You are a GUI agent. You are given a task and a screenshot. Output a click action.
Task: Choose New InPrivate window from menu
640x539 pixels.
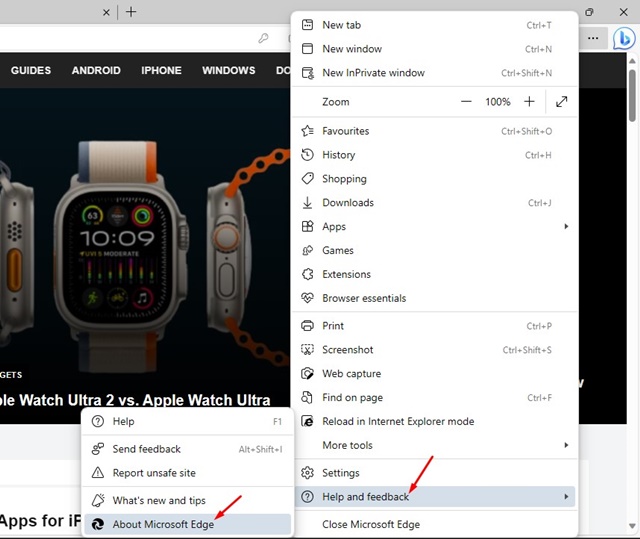click(435, 73)
